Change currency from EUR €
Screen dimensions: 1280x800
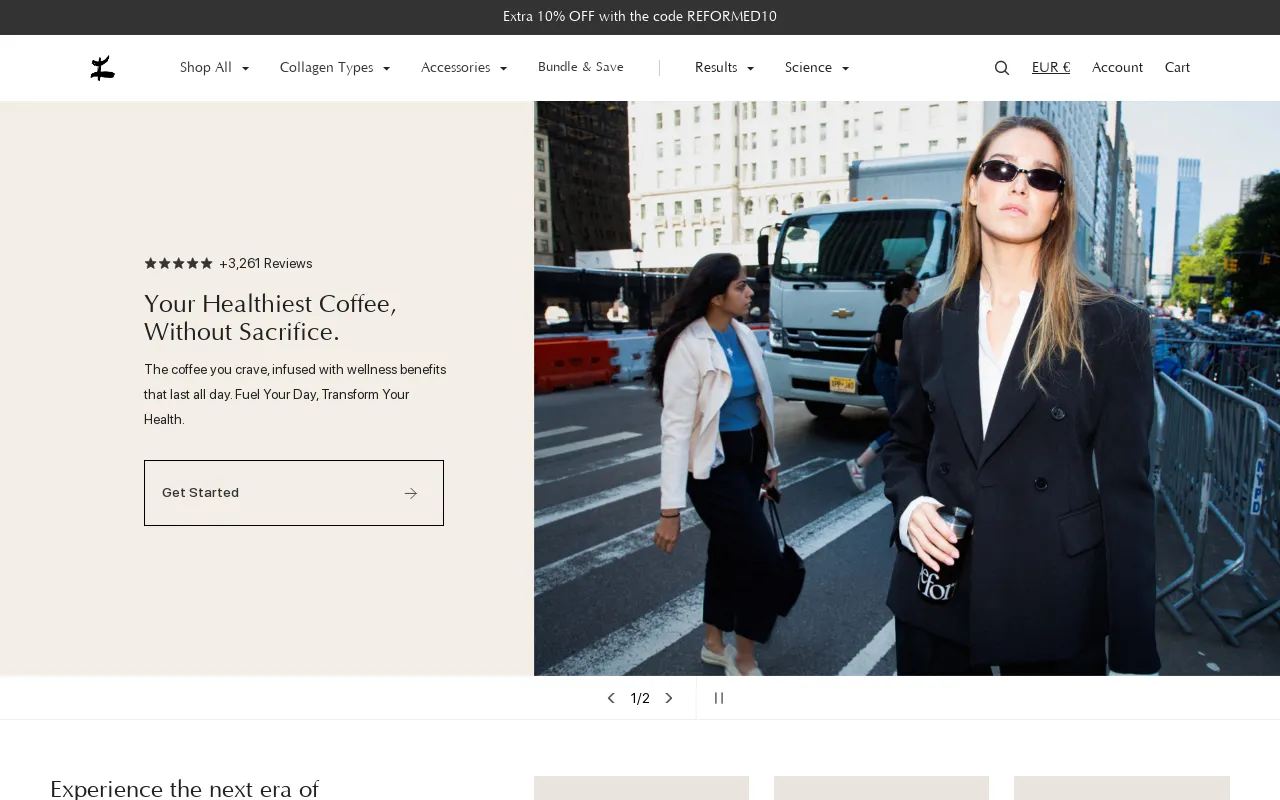[x=1050, y=68]
